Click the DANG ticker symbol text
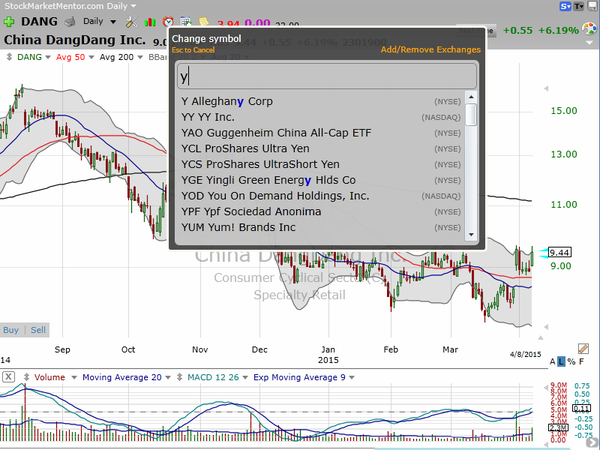 tap(39, 21)
